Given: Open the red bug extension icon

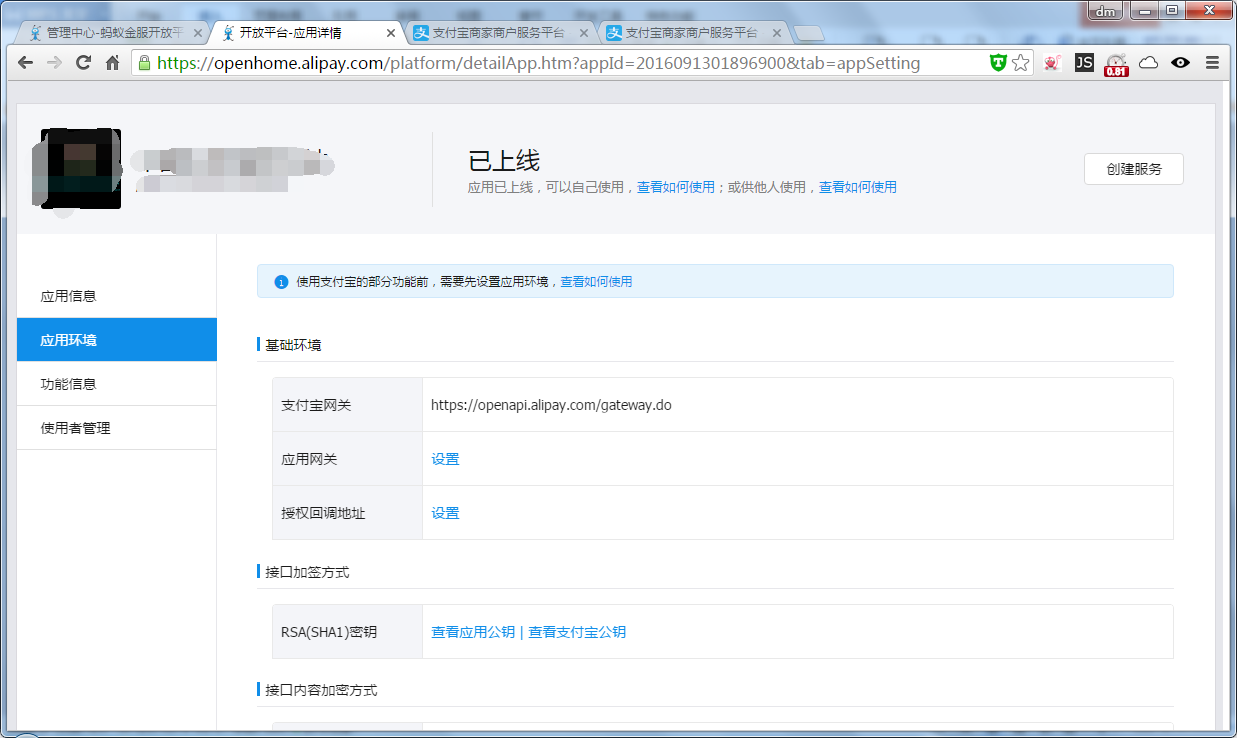Looking at the screenshot, I should pyautogui.click(x=1051, y=62).
